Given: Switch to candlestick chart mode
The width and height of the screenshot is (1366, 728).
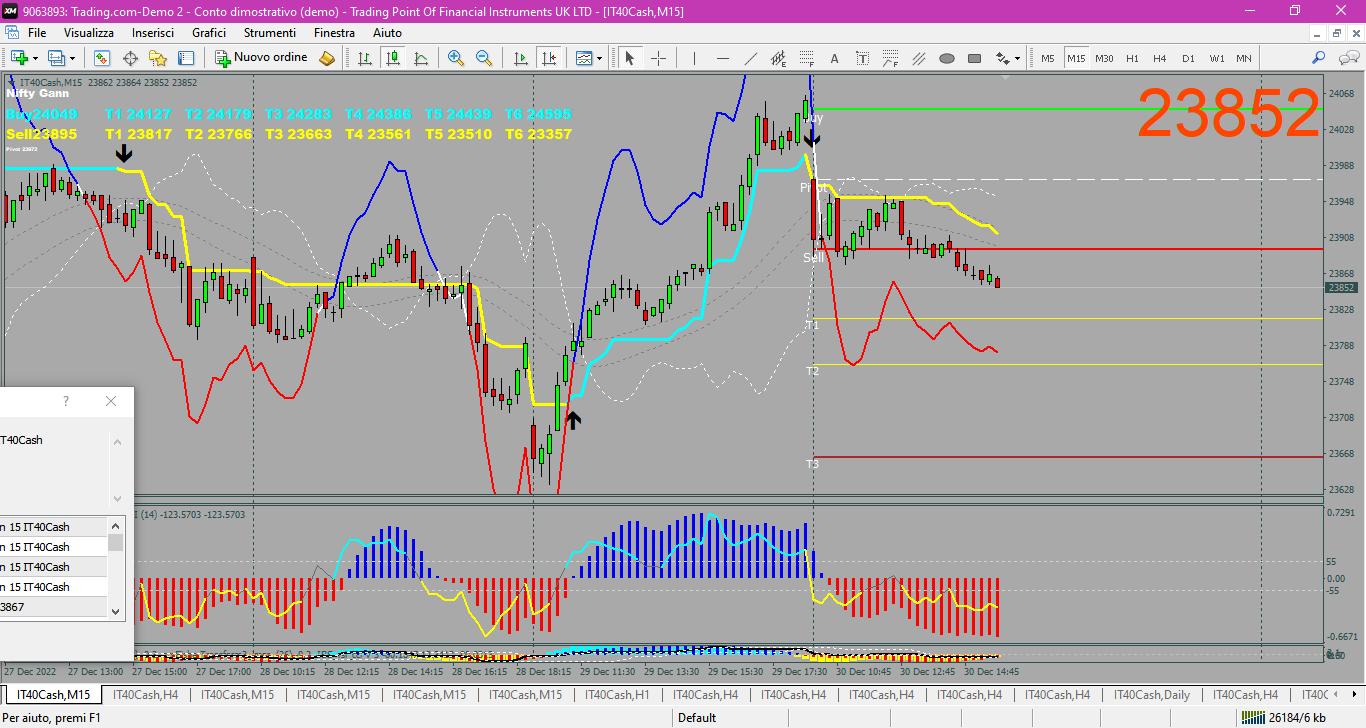Looking at the screenshot, I should 393,58.
